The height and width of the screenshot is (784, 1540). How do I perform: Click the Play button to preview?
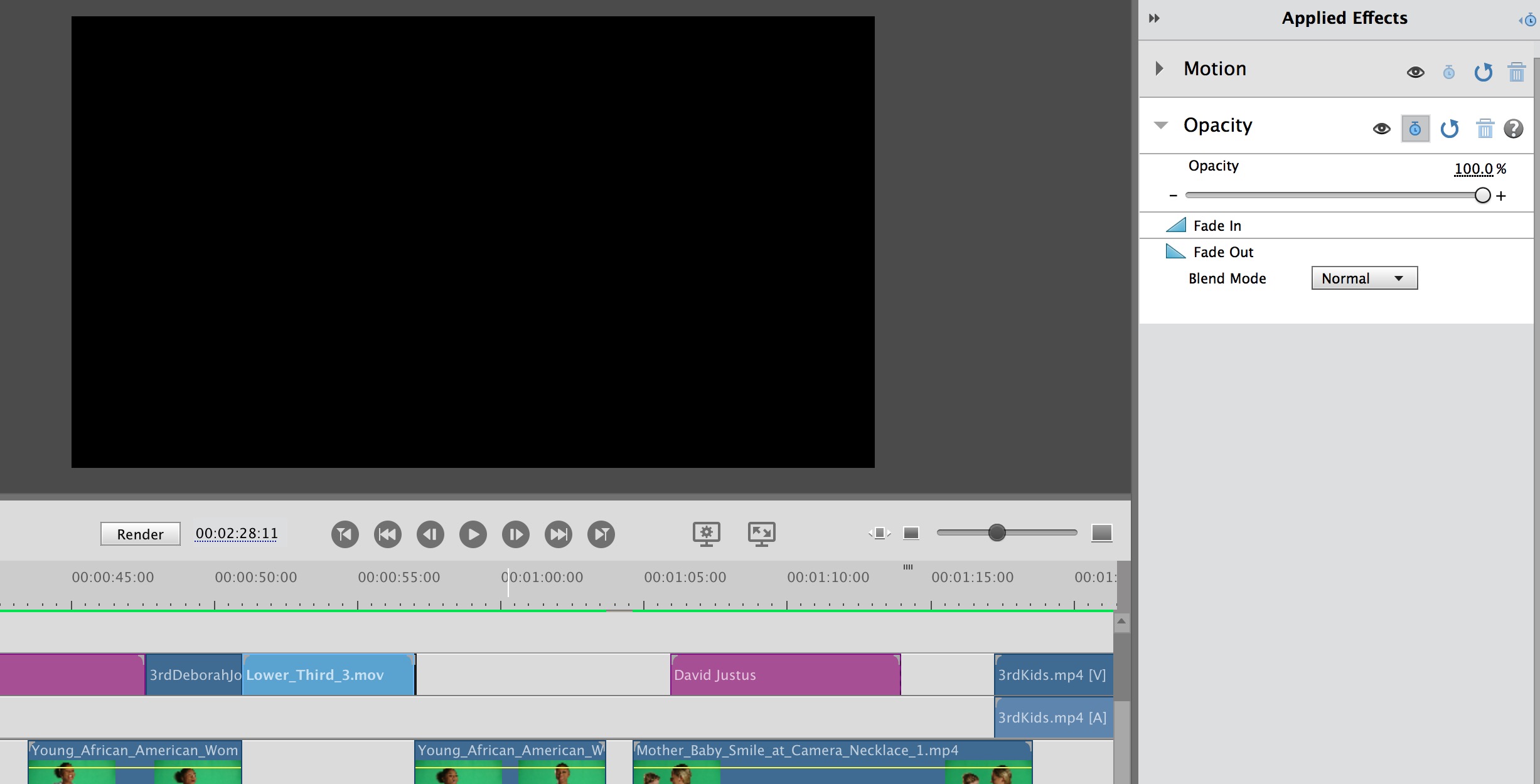tap(472, 534)
